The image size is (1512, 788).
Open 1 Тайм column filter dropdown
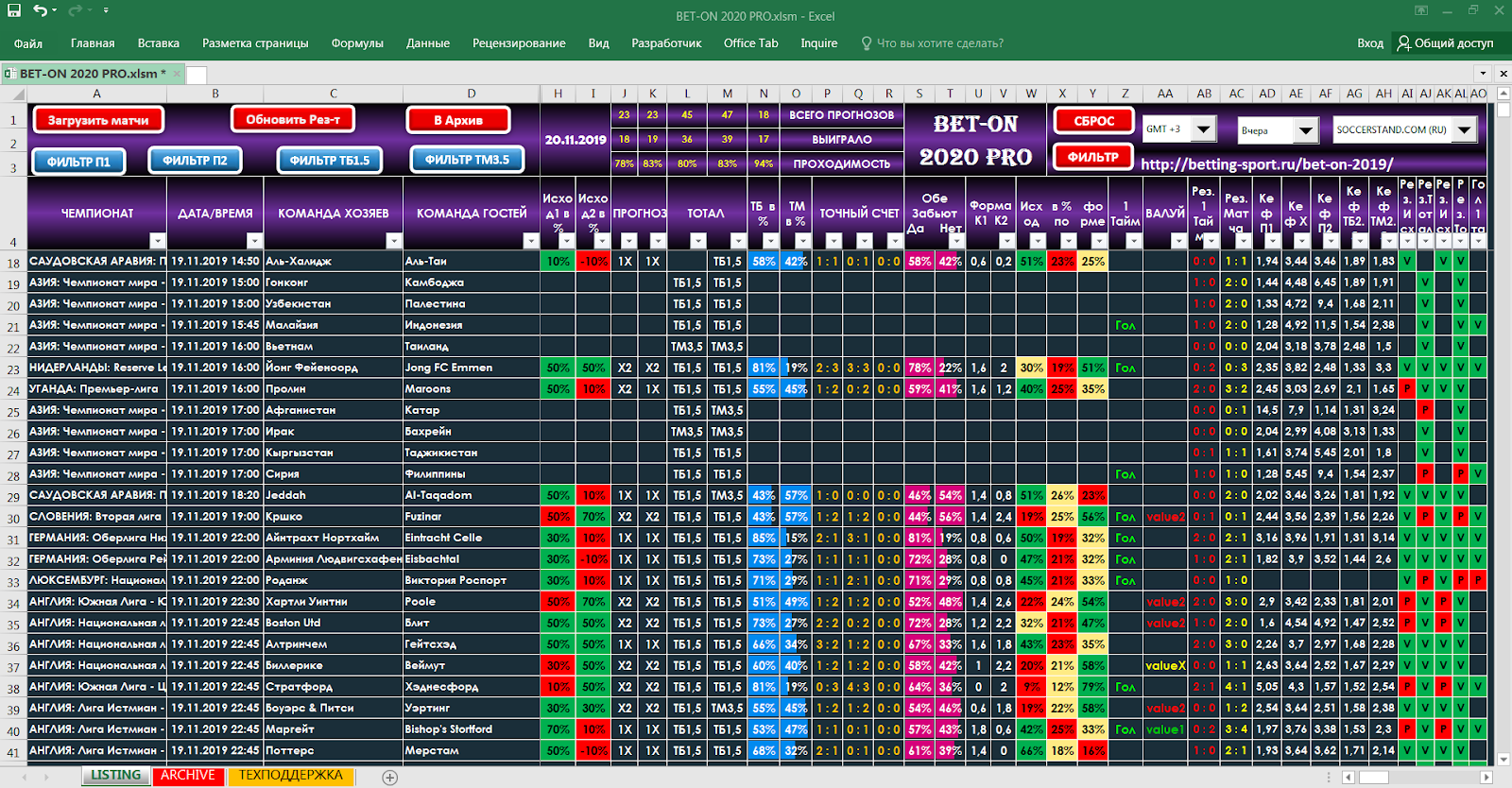[x=1134, y=241]
